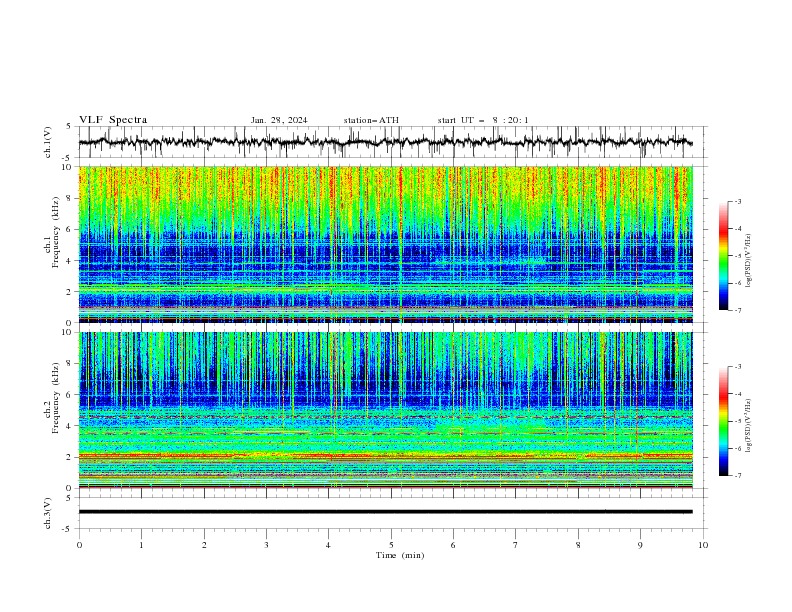Click the ch.2 spectrogram panel
792x612 pixels.
(385, 410)
